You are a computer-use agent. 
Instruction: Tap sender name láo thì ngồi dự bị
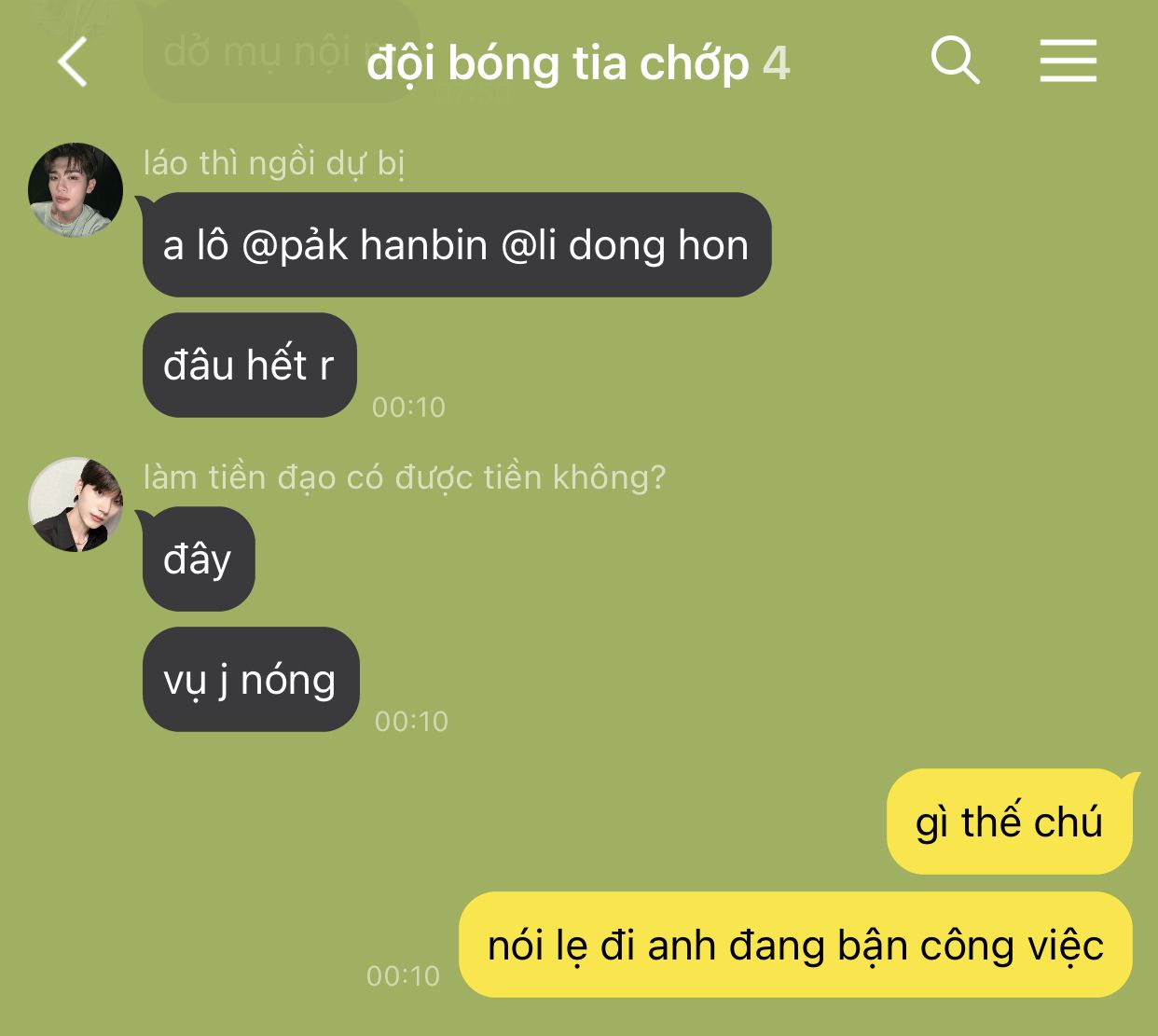point(274,163)
